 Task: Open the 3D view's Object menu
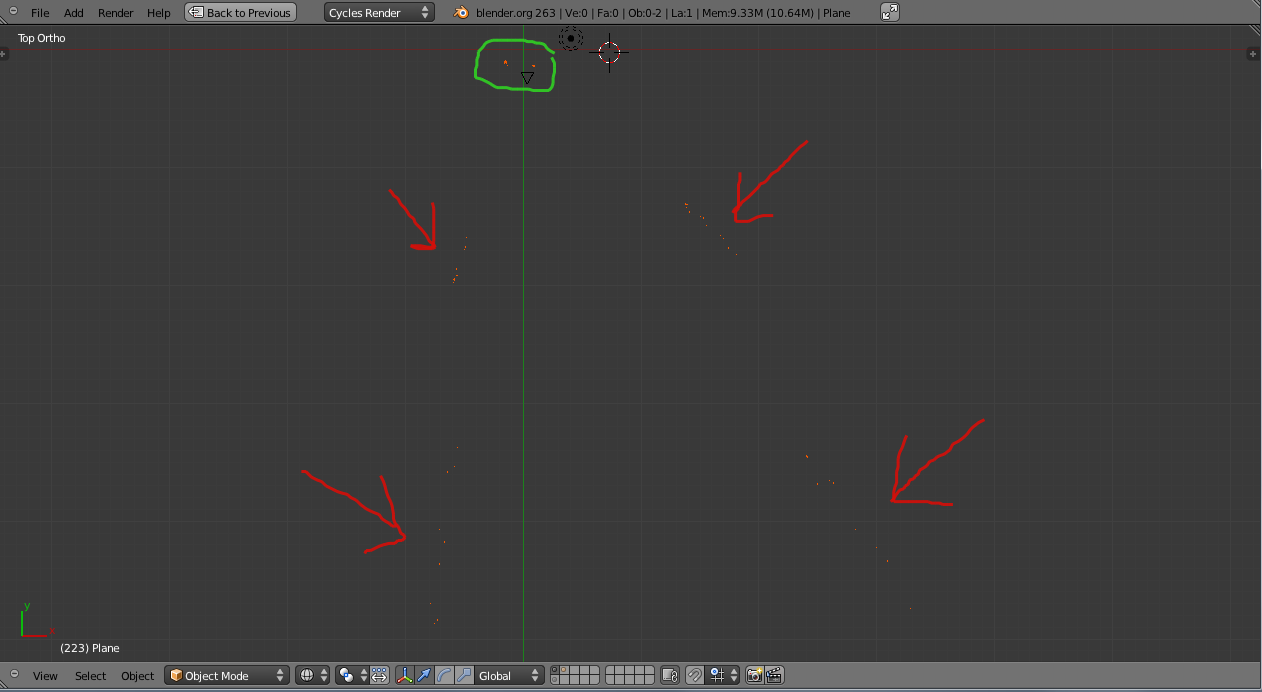[138, 676]
